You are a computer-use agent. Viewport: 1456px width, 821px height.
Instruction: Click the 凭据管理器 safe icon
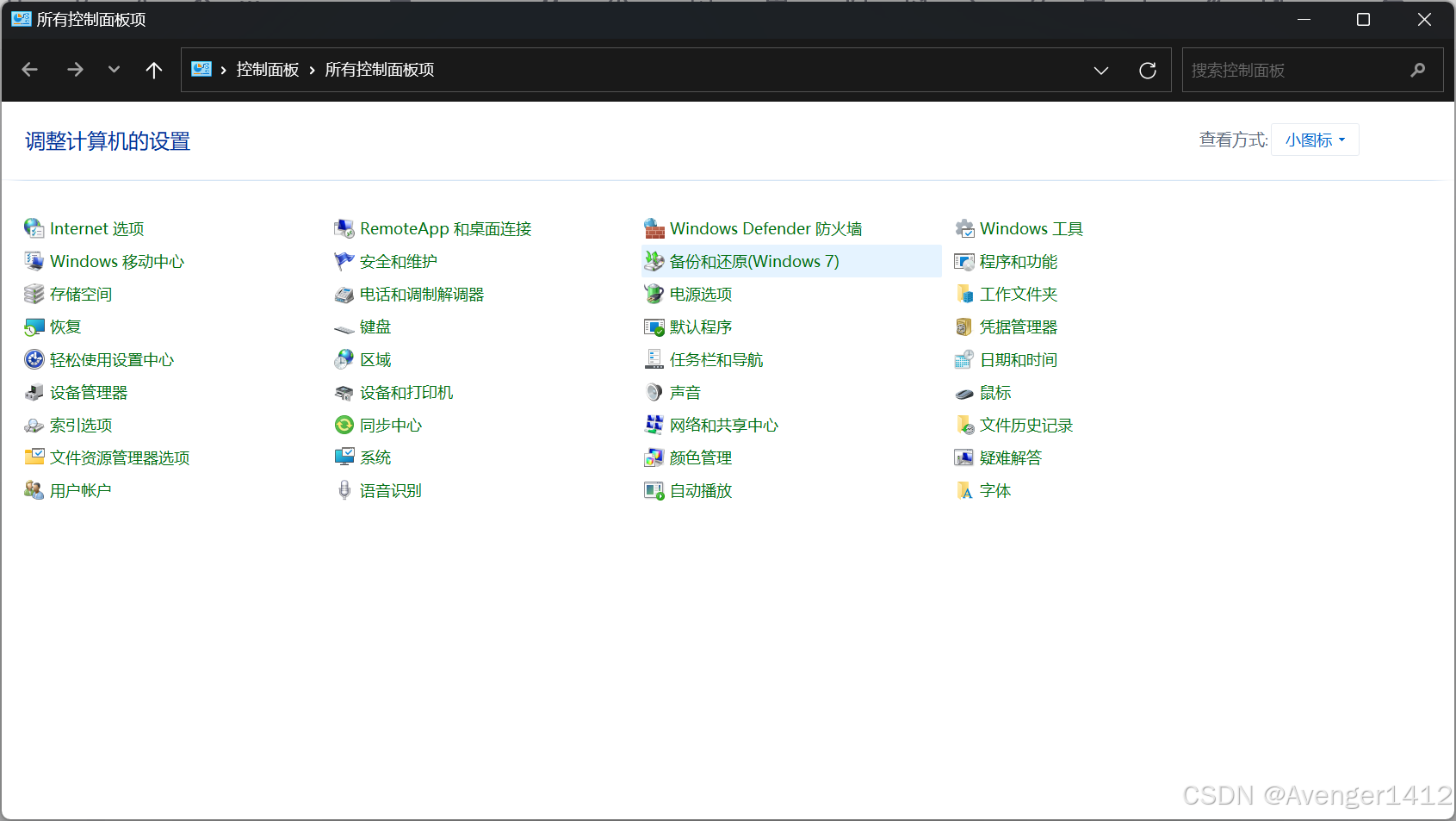click(x=964, y=327)
